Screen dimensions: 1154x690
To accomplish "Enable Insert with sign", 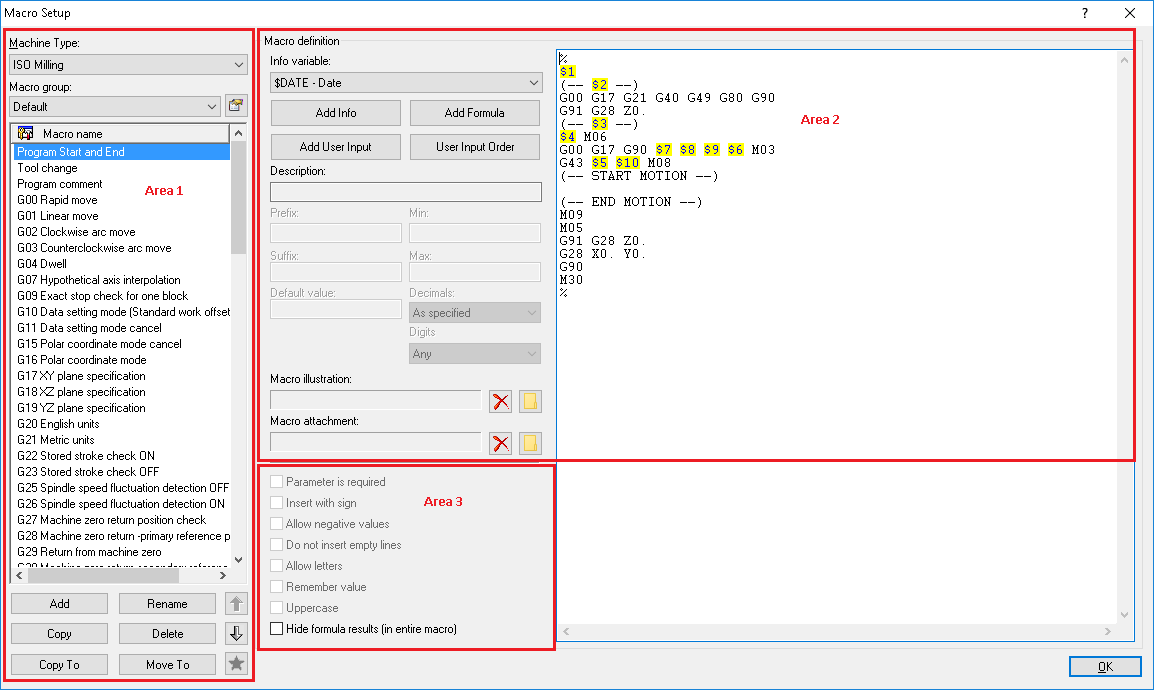I will 276,502.
